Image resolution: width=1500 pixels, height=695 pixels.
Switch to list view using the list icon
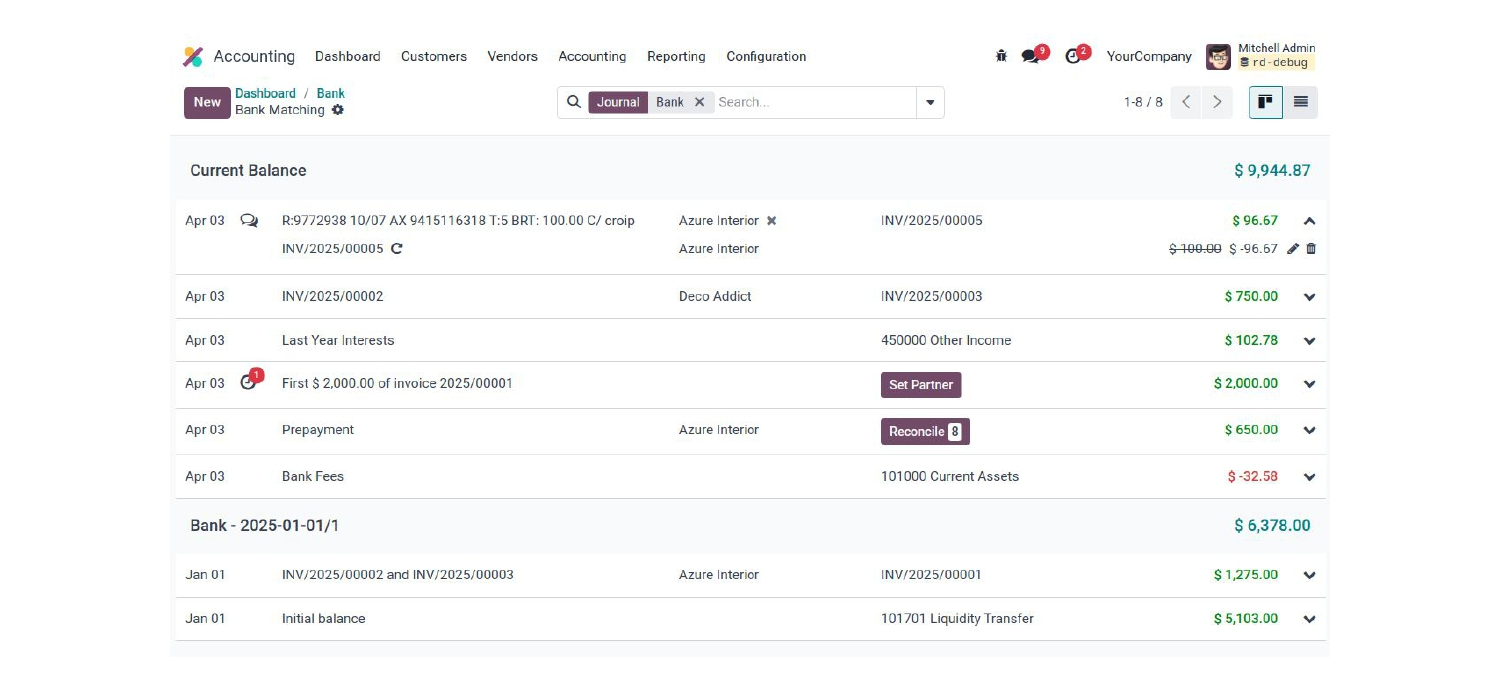coord(1301,102)
